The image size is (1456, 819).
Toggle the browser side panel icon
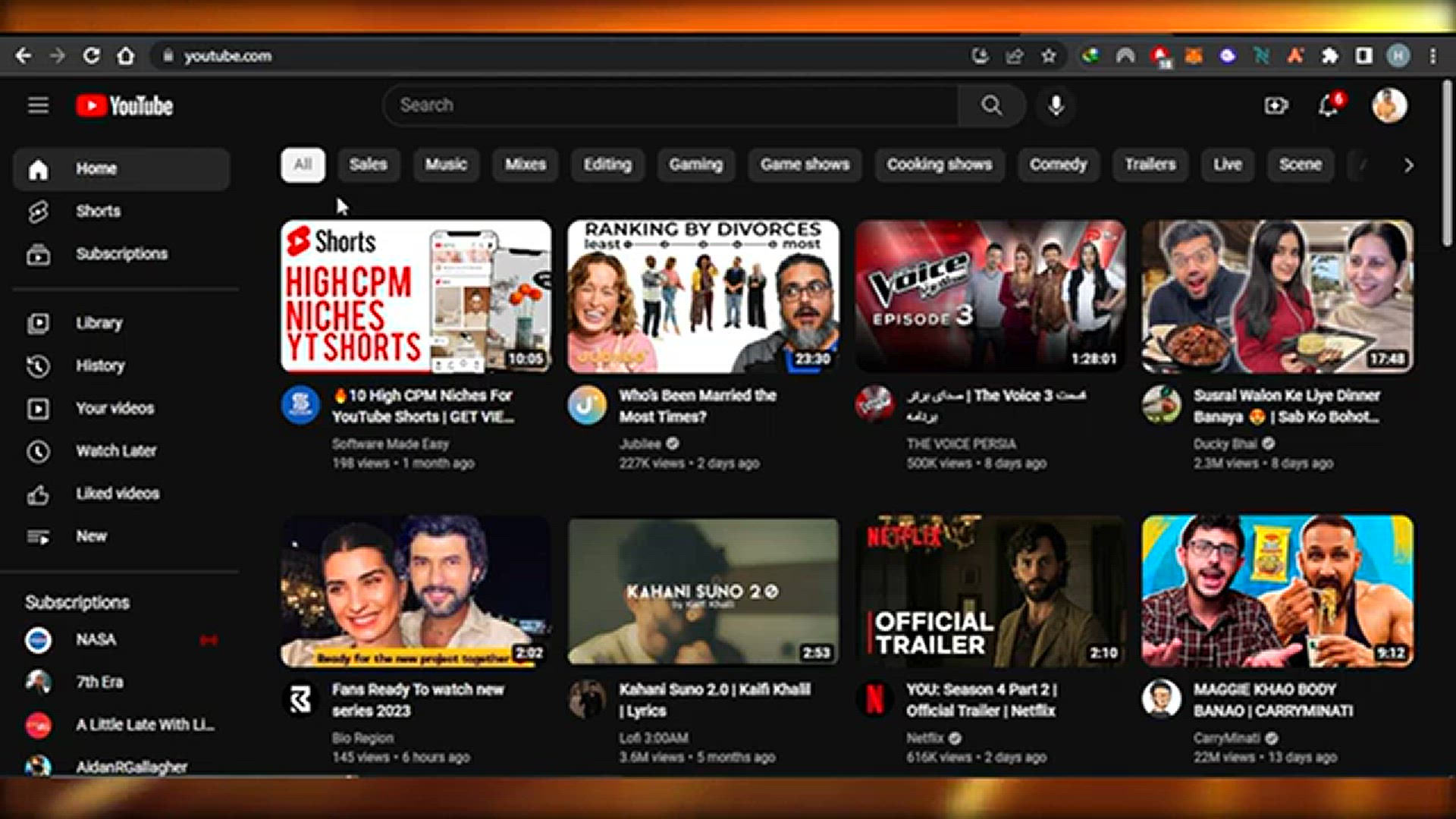1363,55
